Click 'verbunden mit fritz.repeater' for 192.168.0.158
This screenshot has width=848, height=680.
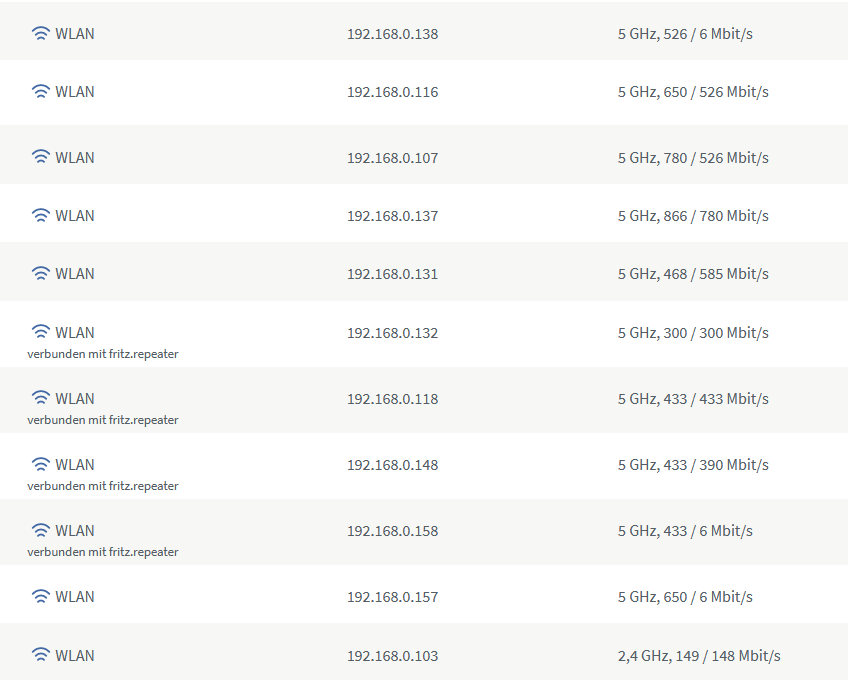(x=103, y=552)
